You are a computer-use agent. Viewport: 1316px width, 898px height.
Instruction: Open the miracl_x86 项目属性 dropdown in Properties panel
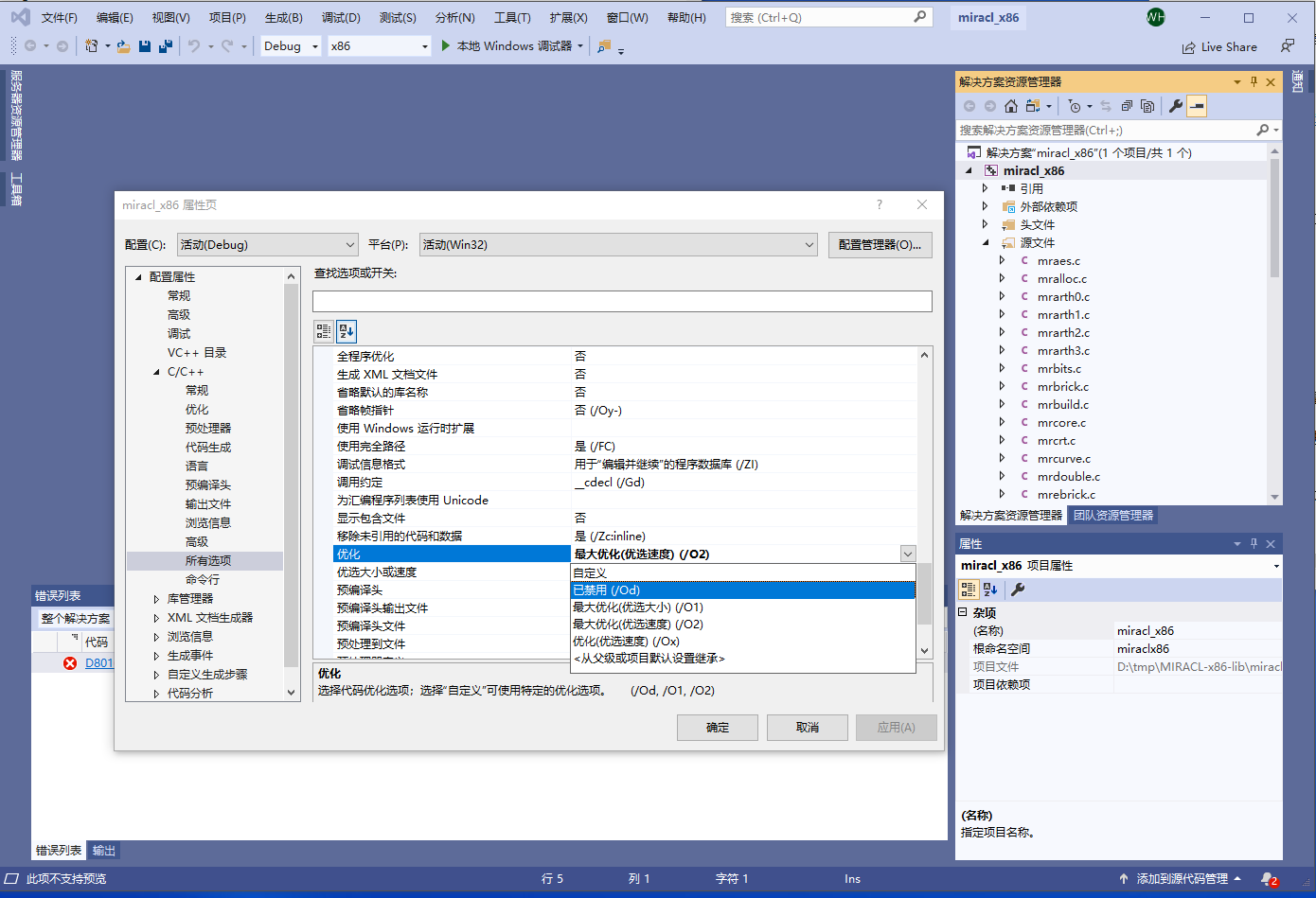tap(1276, 566)
